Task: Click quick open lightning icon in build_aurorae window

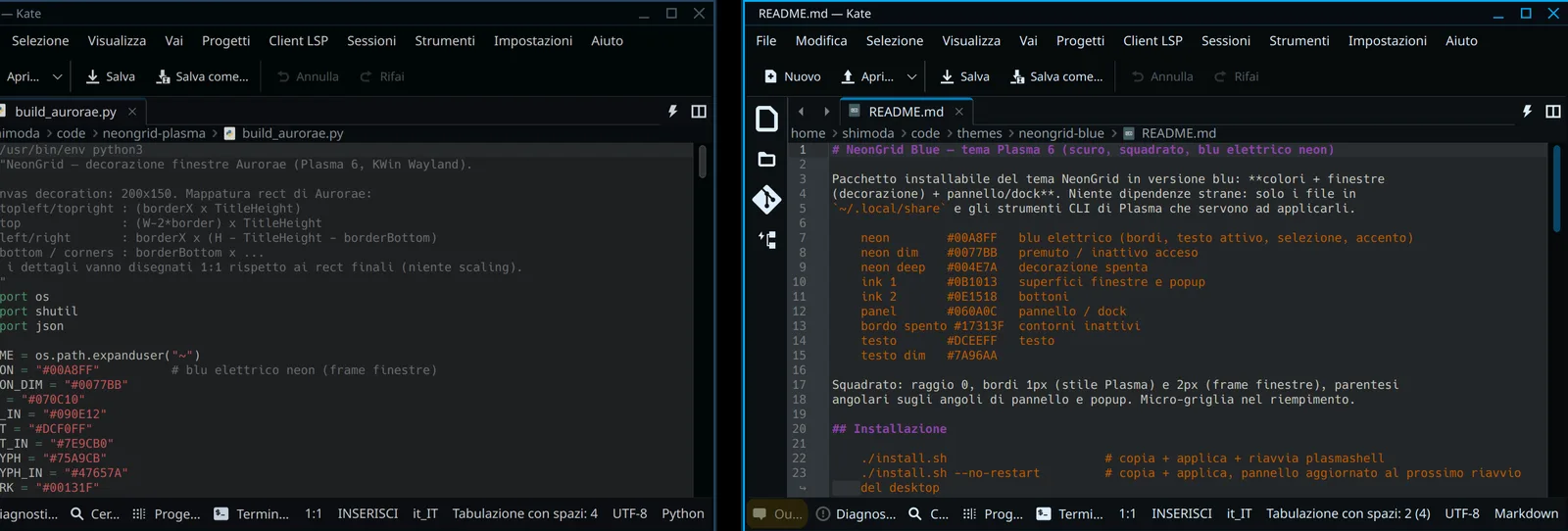Action: (672, 112)
